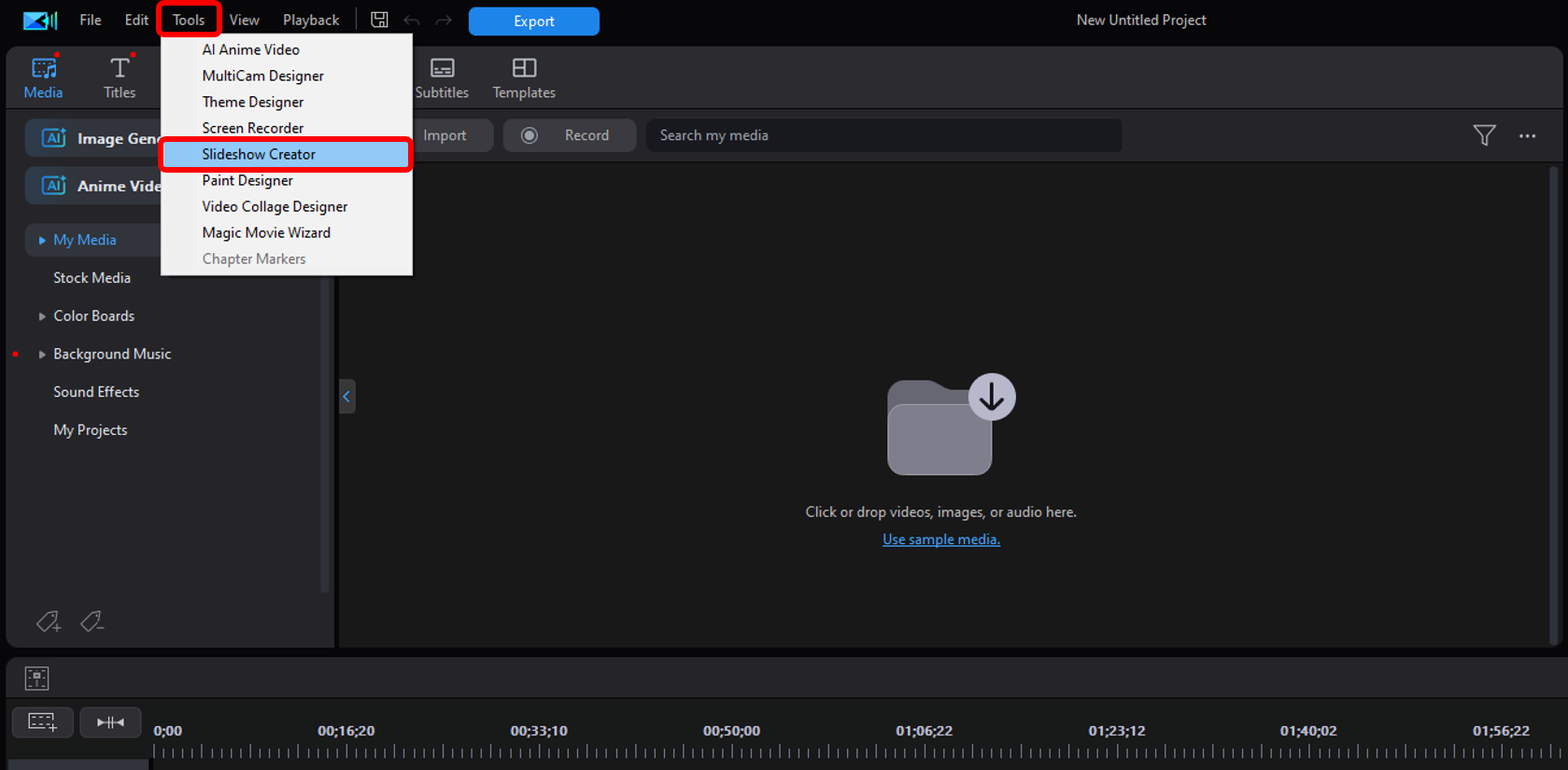Click the 00;50;00 mark on timeline ruler

pyautogui.click(x=731, y=732)
